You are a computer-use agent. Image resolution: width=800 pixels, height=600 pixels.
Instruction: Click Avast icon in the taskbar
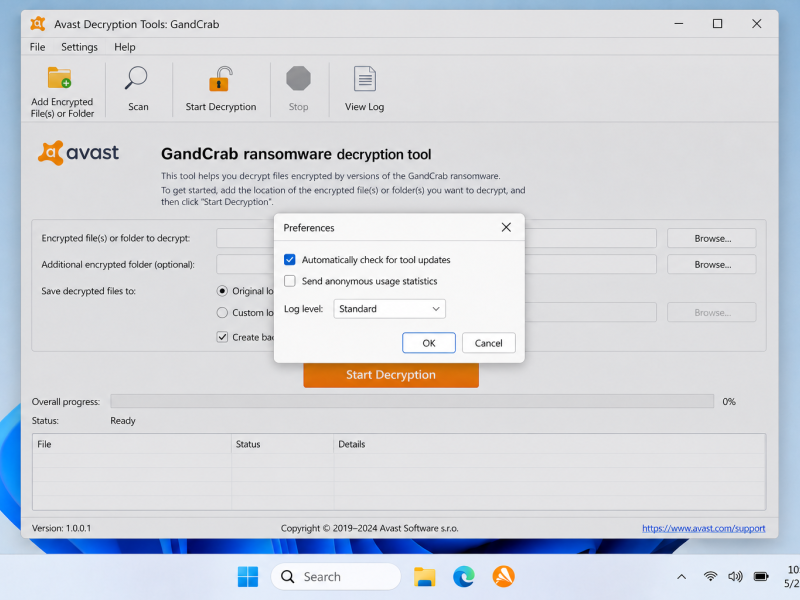point(504,577)
